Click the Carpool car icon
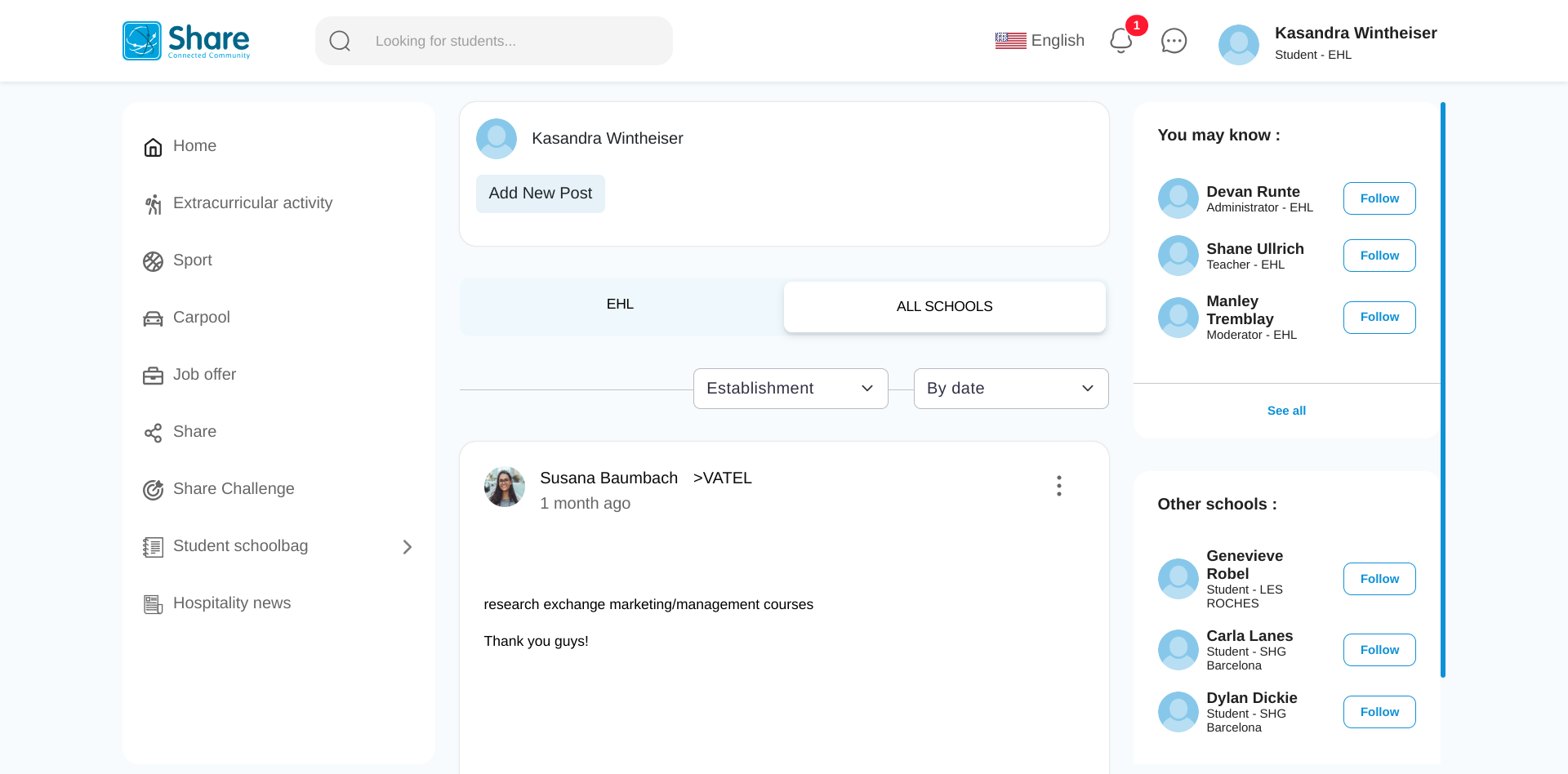The image size is (1568, 774). [153, 318]
